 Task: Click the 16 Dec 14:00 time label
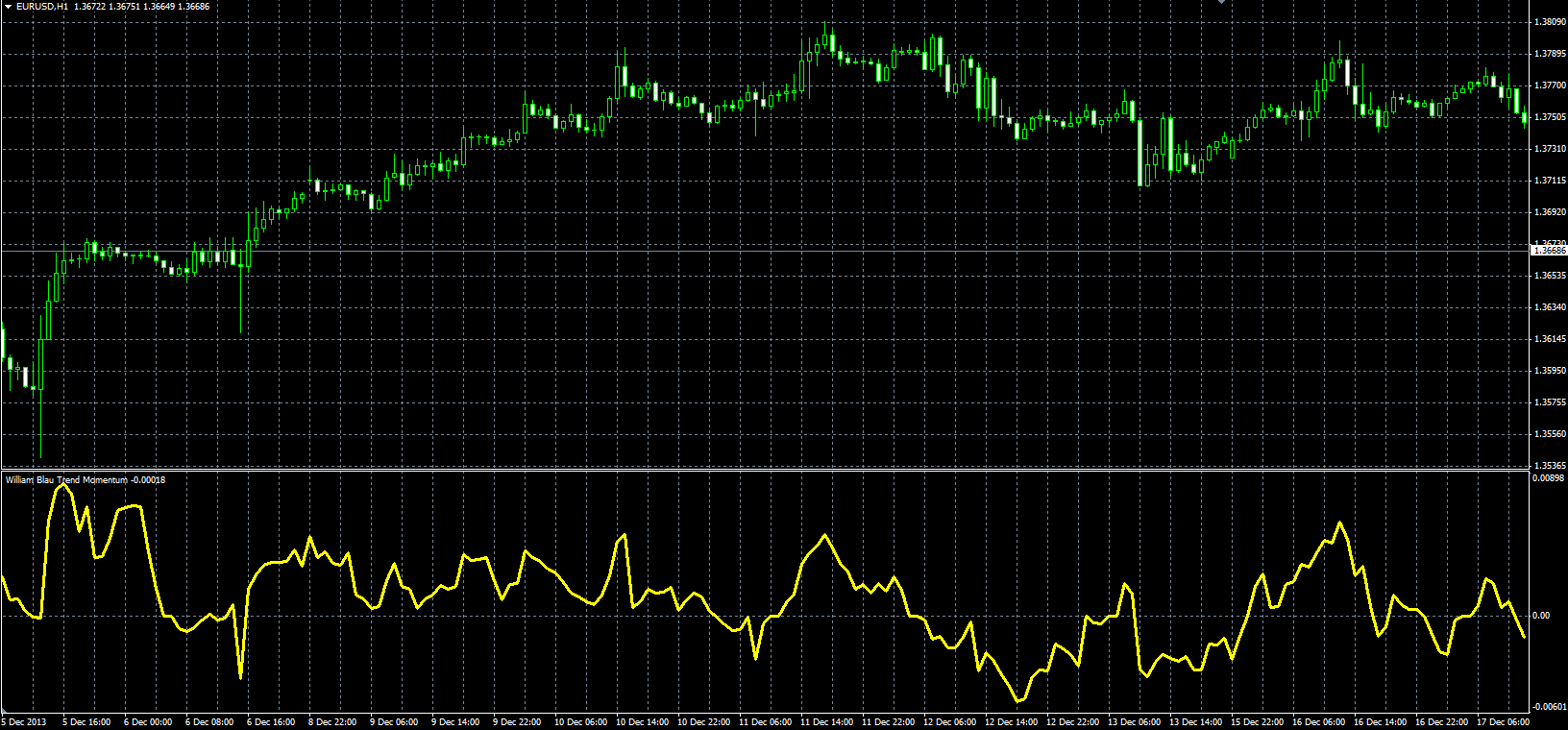(x=1381, y=722)
